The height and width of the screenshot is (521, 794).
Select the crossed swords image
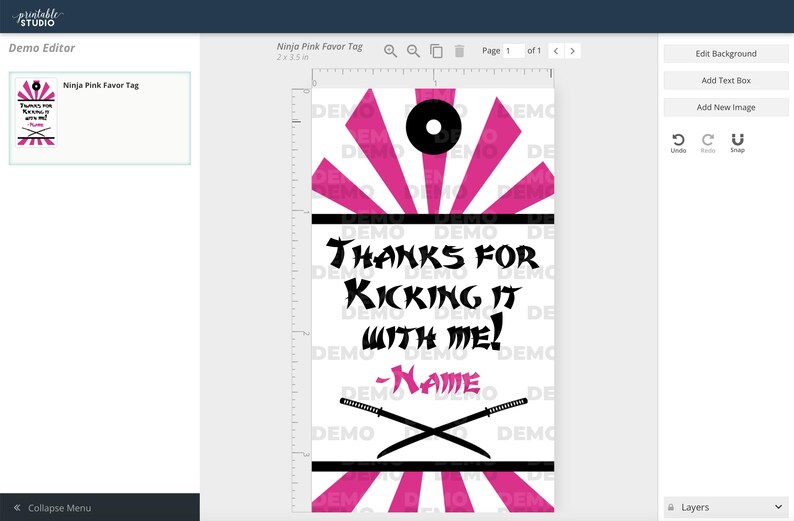point(433,428)
